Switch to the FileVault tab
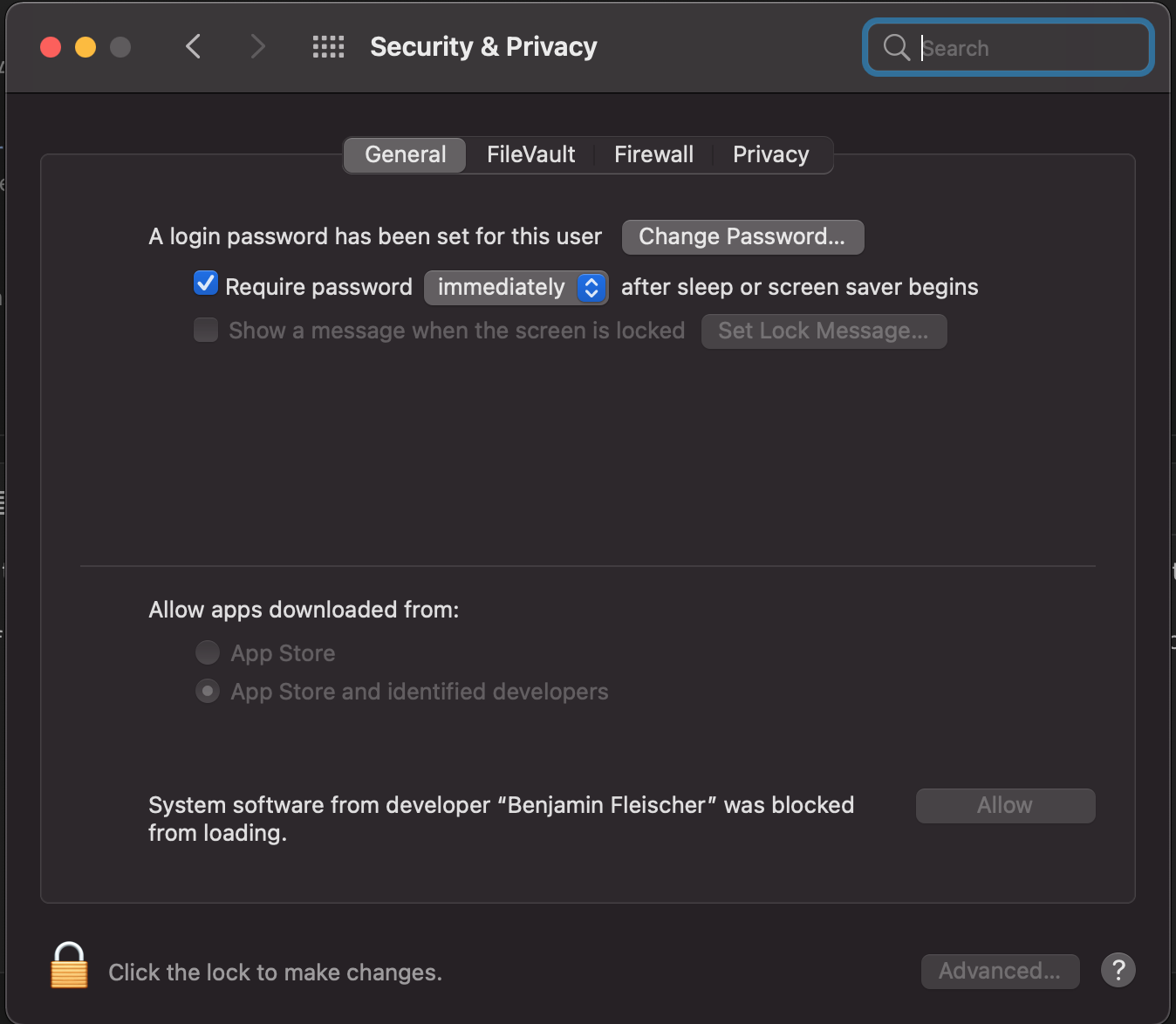Screen dimensions: 1176x1024 [x=530, y=155]
